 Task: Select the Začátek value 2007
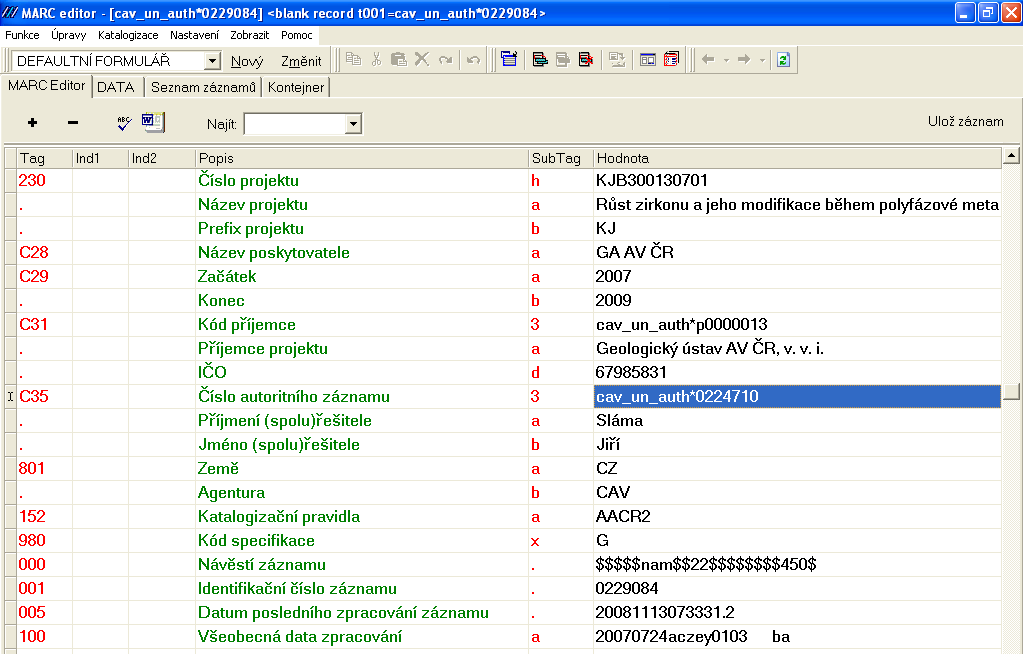797,277
